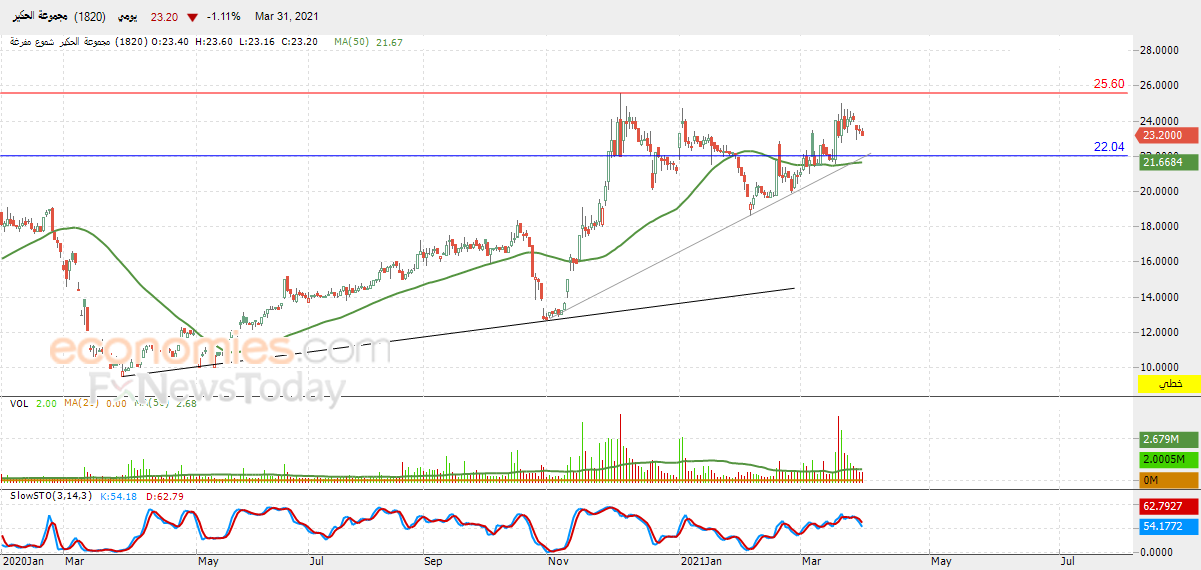Click the orange 0M volume tag
The height and width of the screenshot is (570, 1201).
(x=1169, y=481)
